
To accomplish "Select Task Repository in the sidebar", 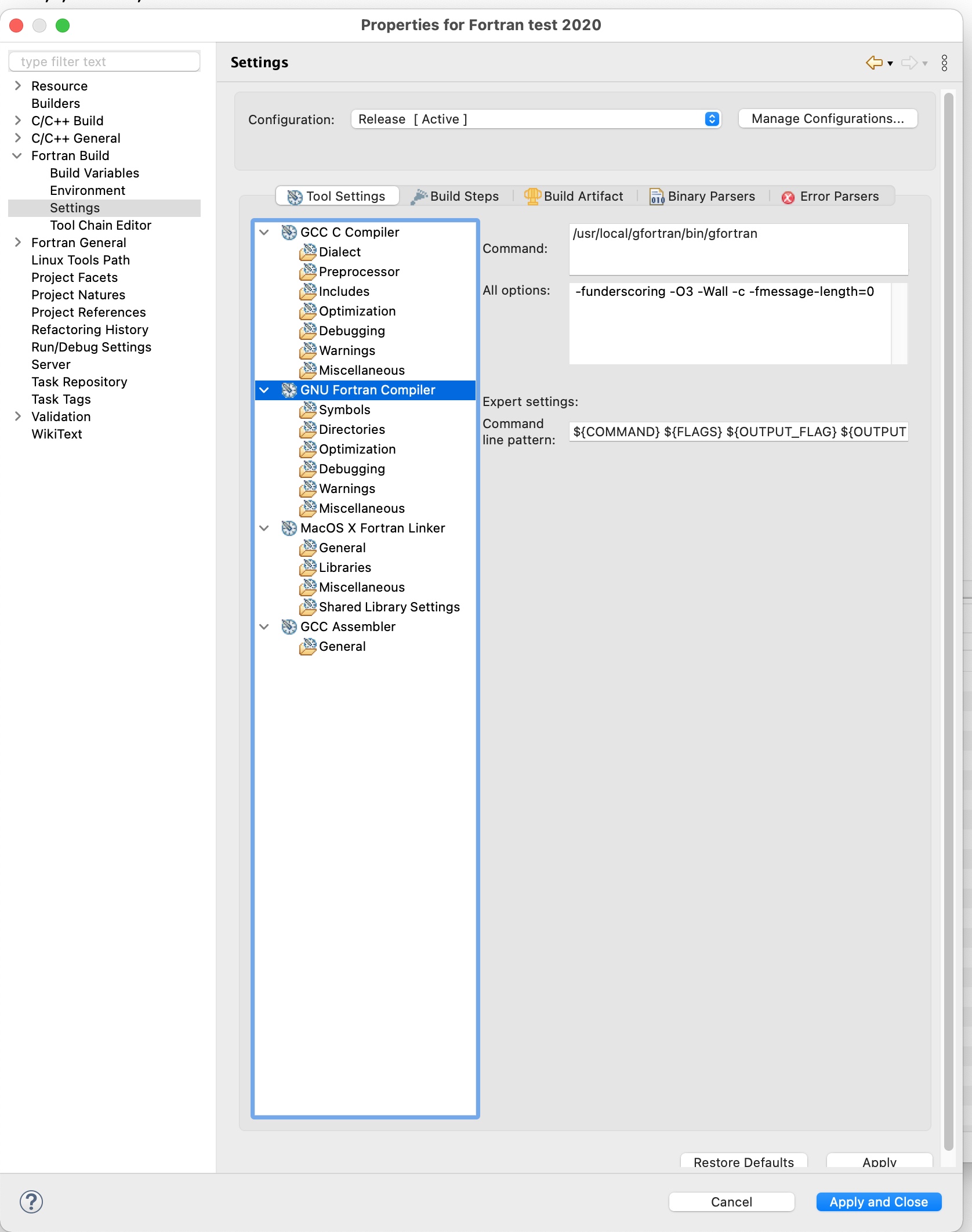I will tap(79, 382).
